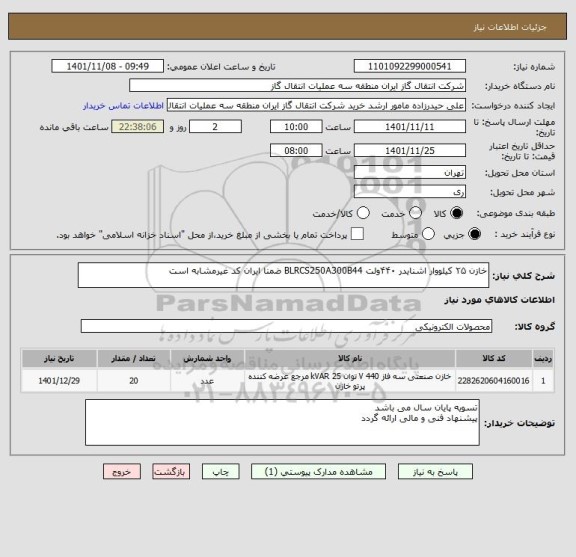The image size is (576, 557).
Task: Click the ساعت باقی مانده label
Action: 74,127
